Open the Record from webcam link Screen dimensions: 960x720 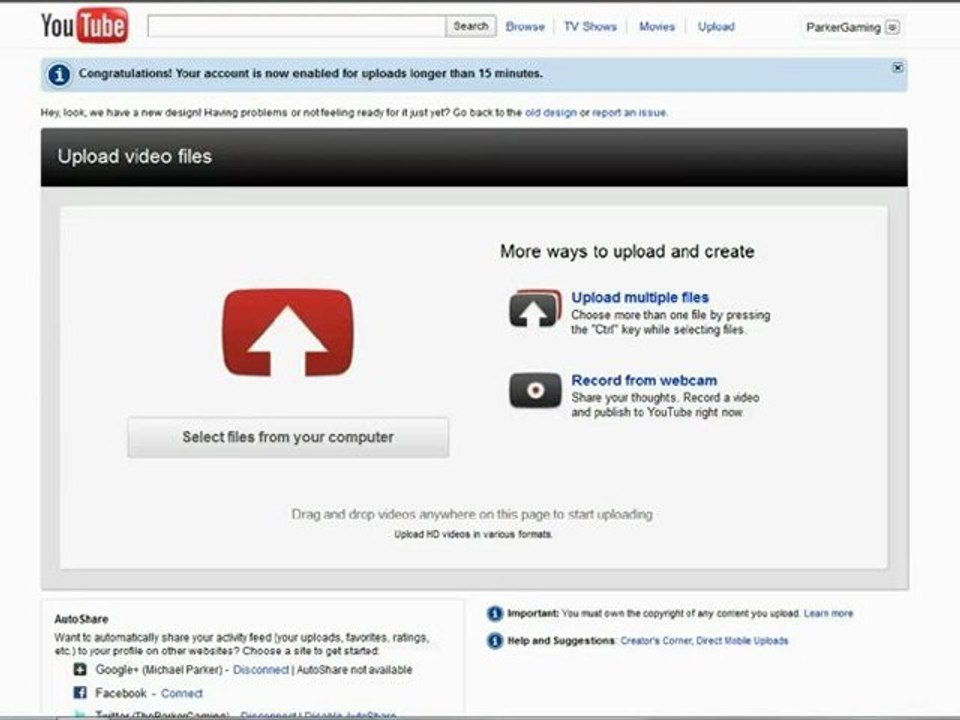point(644,380)
